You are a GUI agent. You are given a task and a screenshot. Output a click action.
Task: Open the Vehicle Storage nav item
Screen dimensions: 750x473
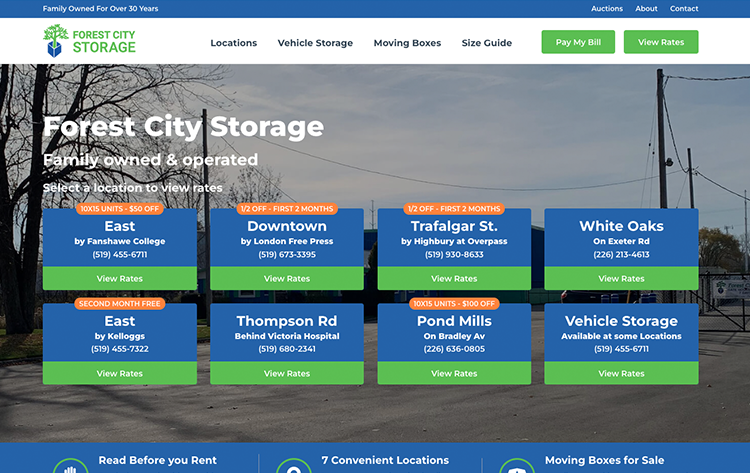pos(315,43)
